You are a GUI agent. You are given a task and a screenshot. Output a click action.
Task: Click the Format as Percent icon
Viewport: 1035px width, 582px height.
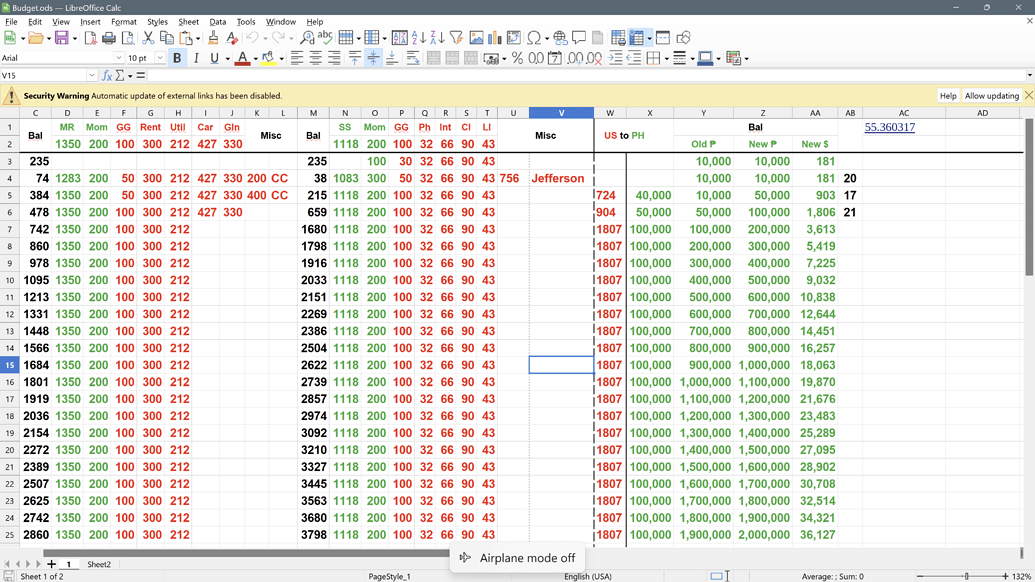click(517, 59)
